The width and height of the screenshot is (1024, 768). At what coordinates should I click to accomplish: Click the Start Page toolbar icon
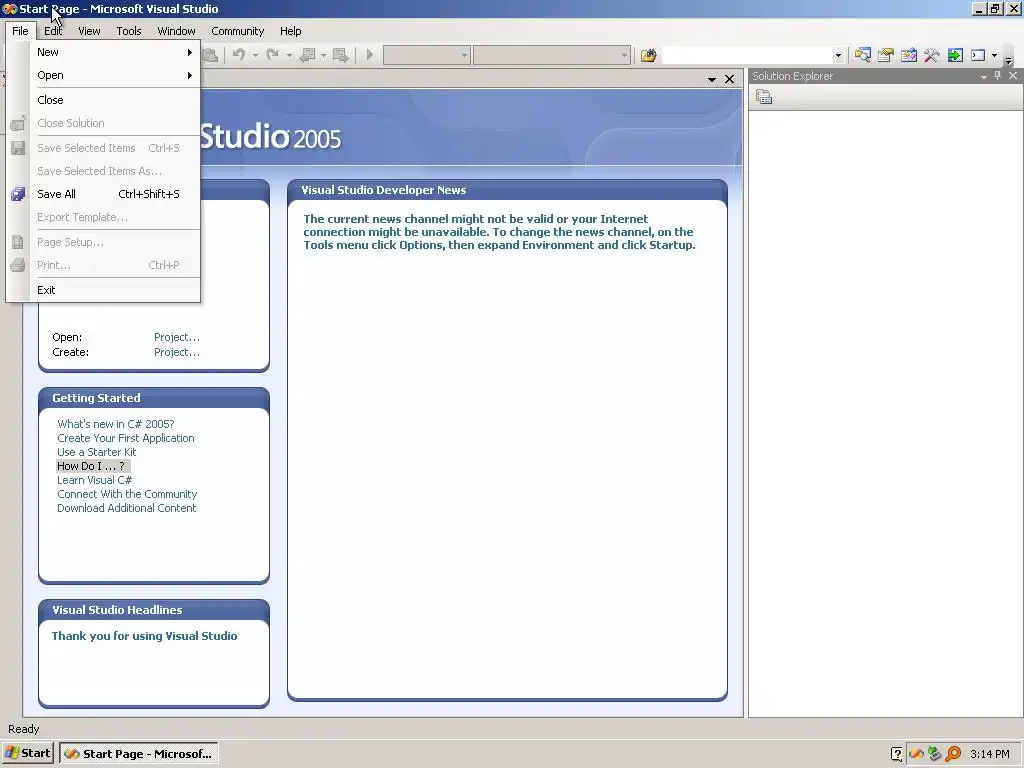pyautogui.click(x=955, y=56)
